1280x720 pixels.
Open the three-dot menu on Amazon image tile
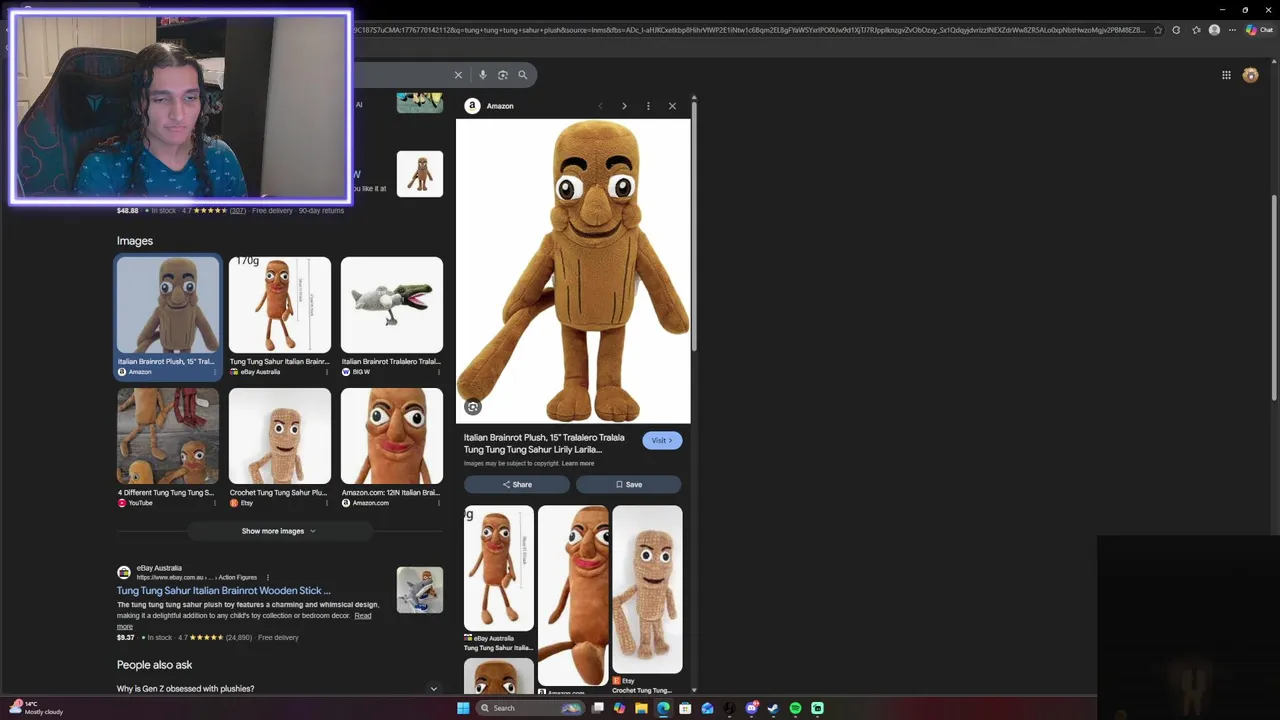click(214, 372)
